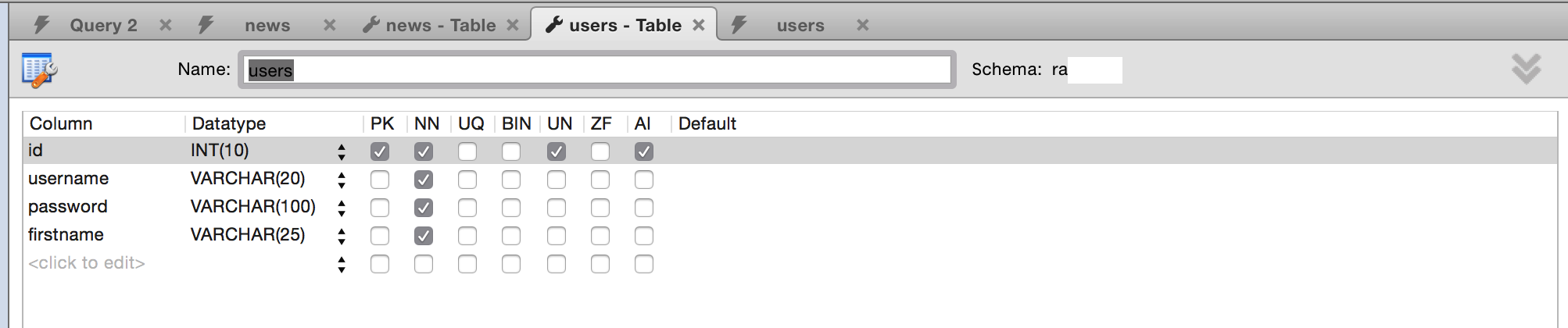This screenshot has height=328, width=1568.
Task: Click the wrench icon on news - Table tab
Action: [371, 25]
